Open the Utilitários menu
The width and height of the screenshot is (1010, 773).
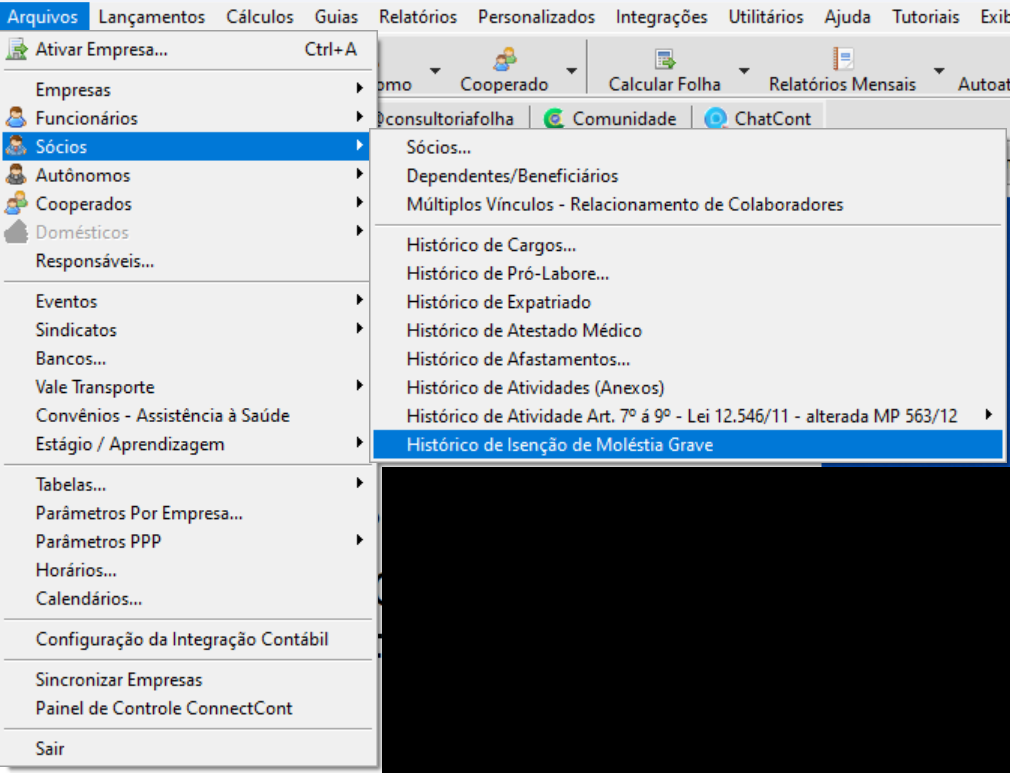point(766,16)
